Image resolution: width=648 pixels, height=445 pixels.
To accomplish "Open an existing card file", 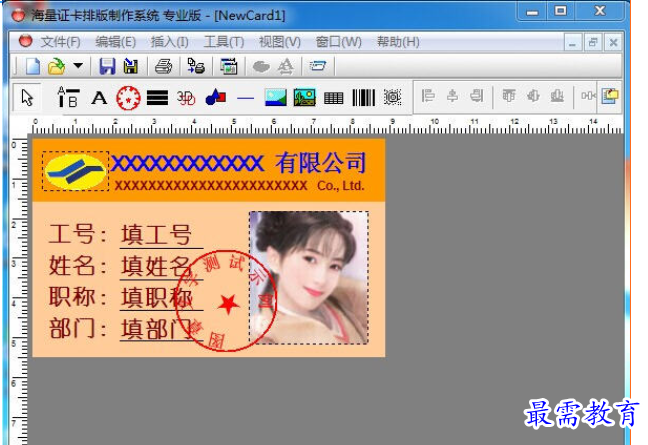I will 57,66.
